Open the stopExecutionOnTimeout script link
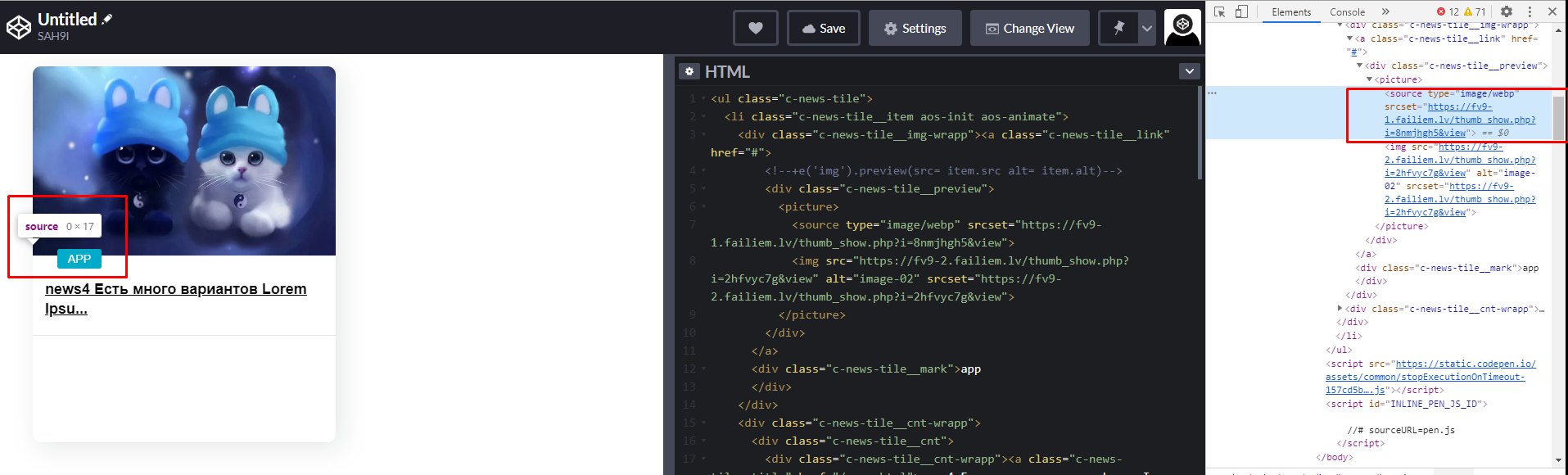Viewport: 1568px width, 475px height. click(x=1431, y=377)
